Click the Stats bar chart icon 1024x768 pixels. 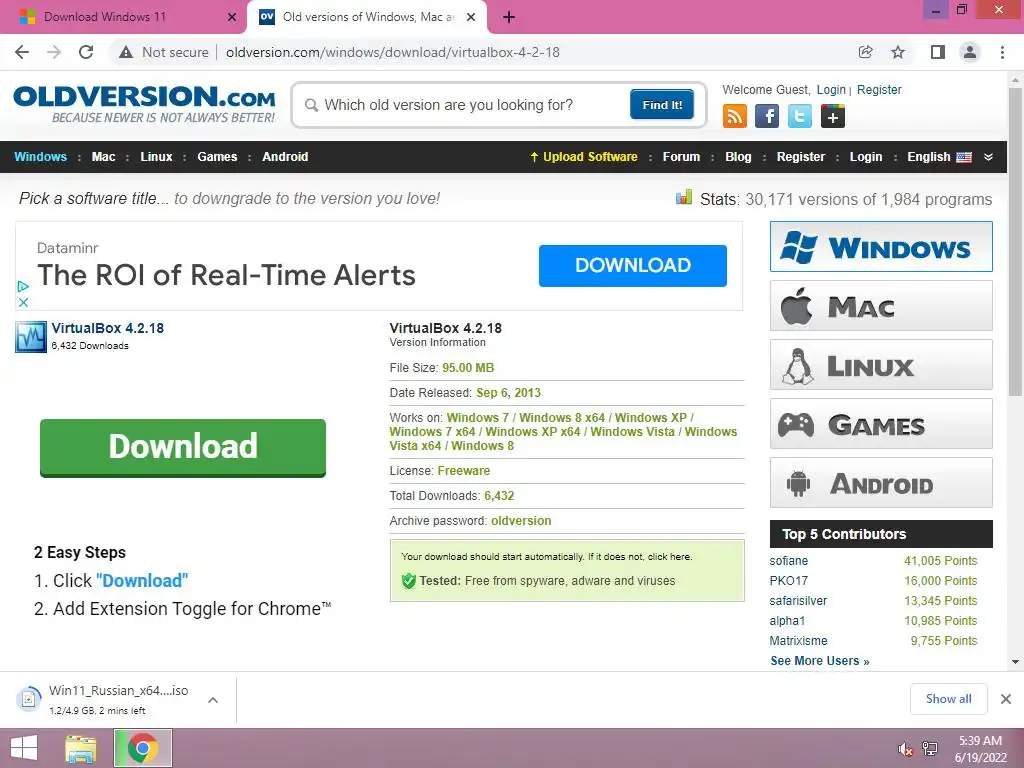[684, 197]
